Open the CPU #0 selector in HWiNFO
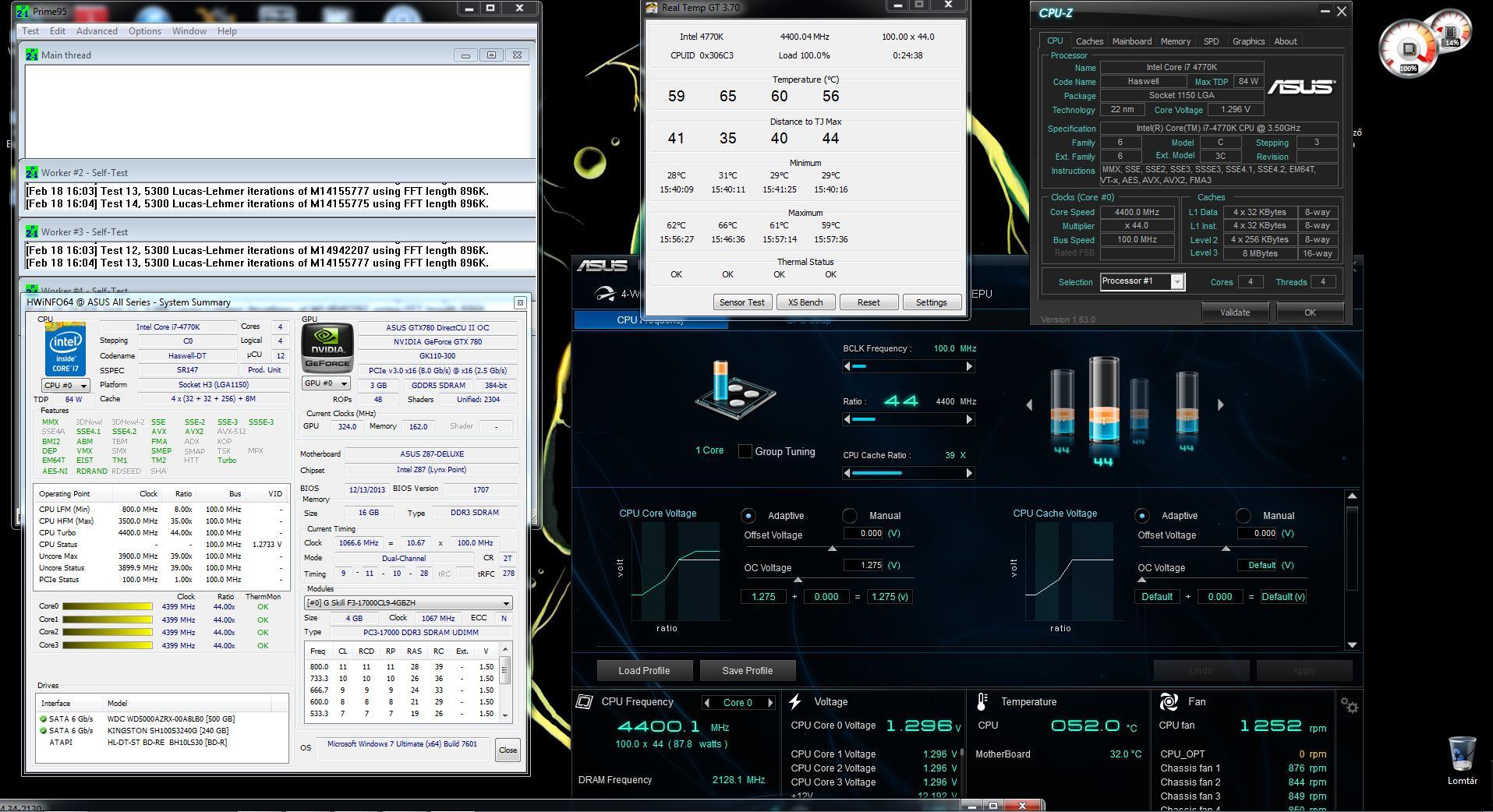The width and height of the screenshot is (1493, 812). pyautogui.click(x=65, y=385)
